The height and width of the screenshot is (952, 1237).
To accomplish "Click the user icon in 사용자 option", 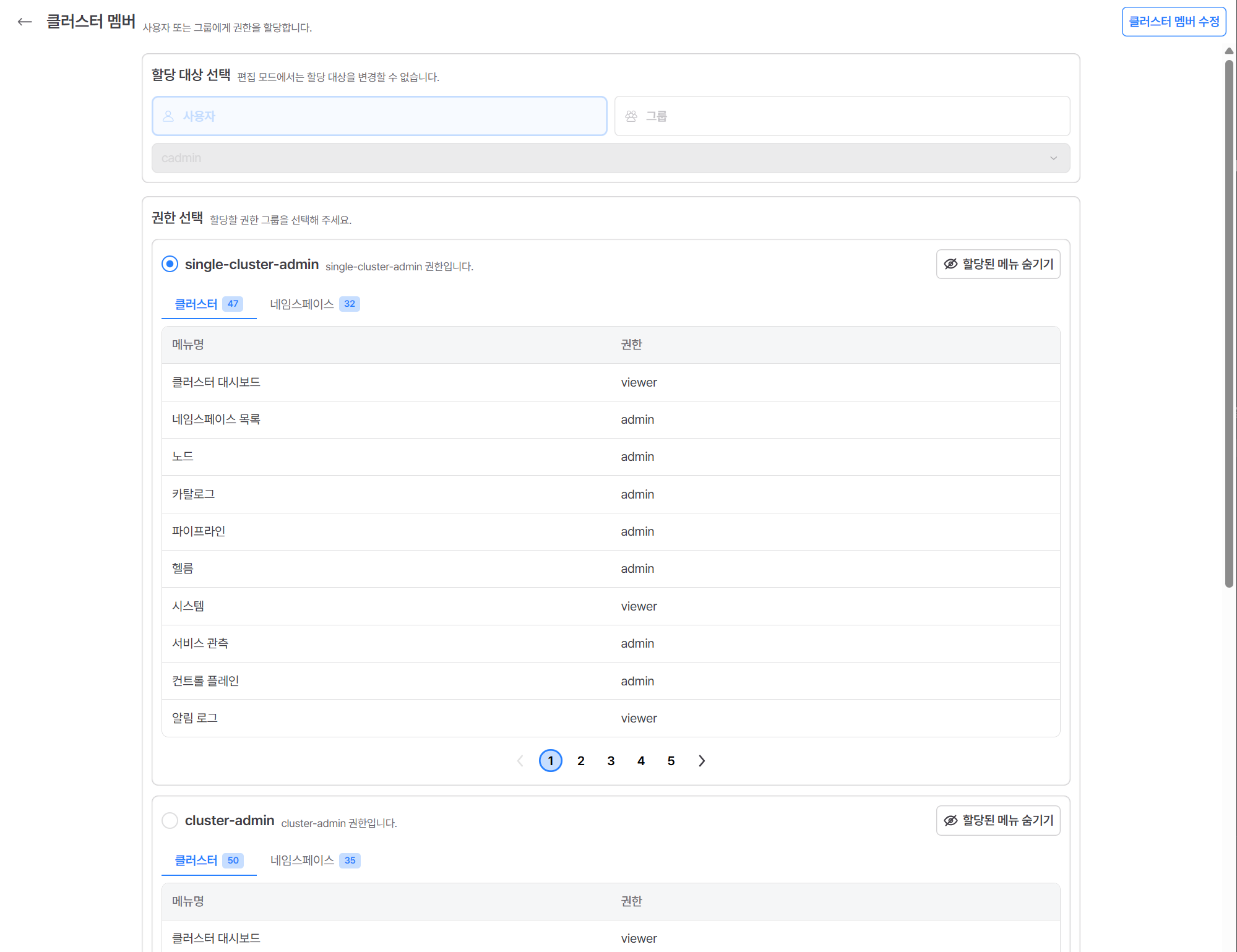I will tap(168, 116).
